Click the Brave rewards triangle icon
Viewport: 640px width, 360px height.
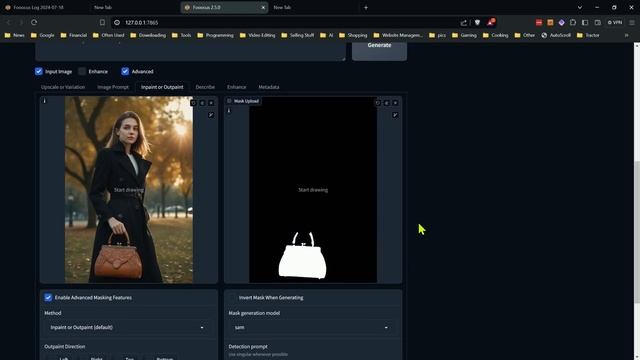click(491, 22)
